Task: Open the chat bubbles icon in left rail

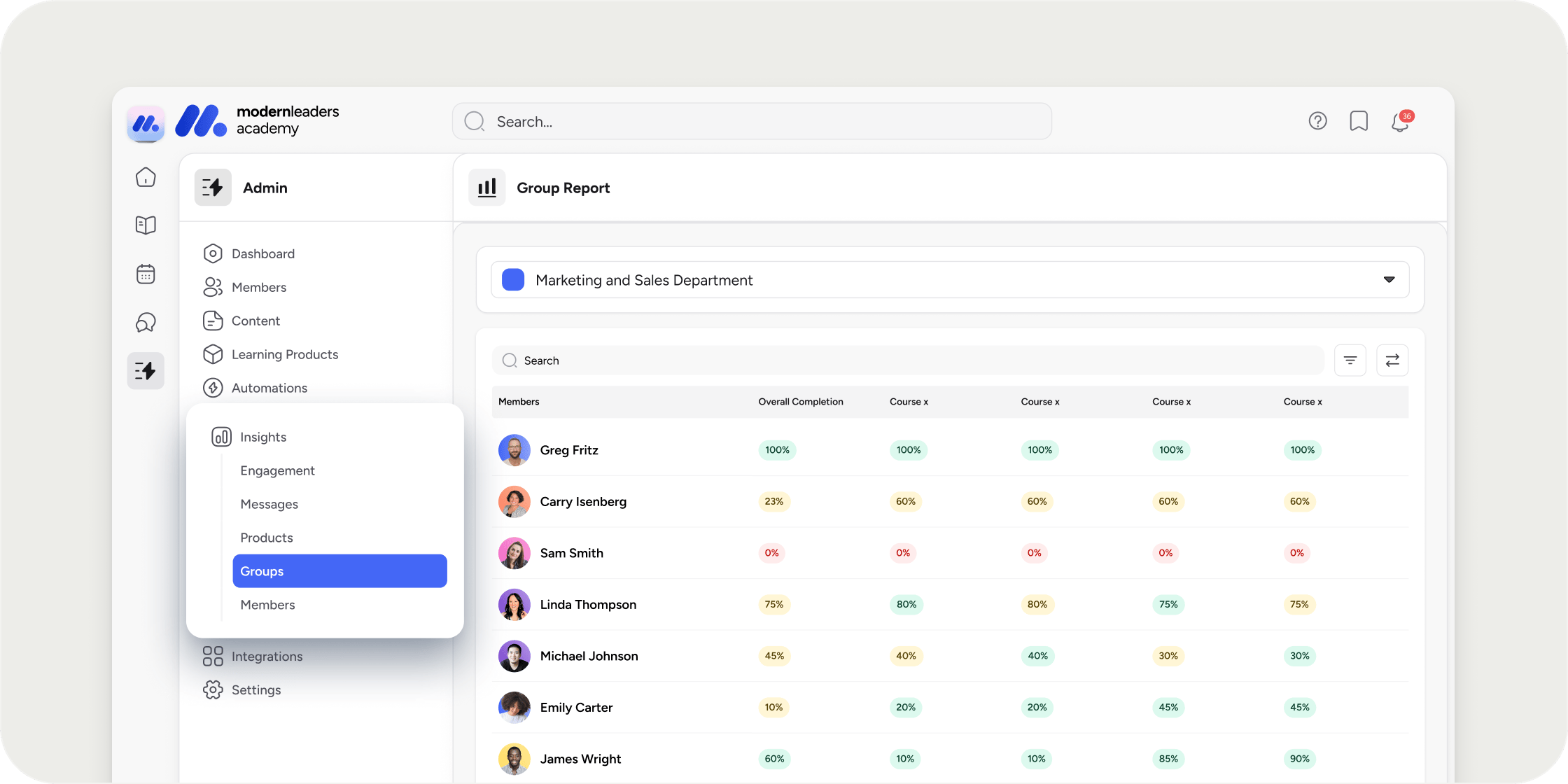Action: (146, 322)
